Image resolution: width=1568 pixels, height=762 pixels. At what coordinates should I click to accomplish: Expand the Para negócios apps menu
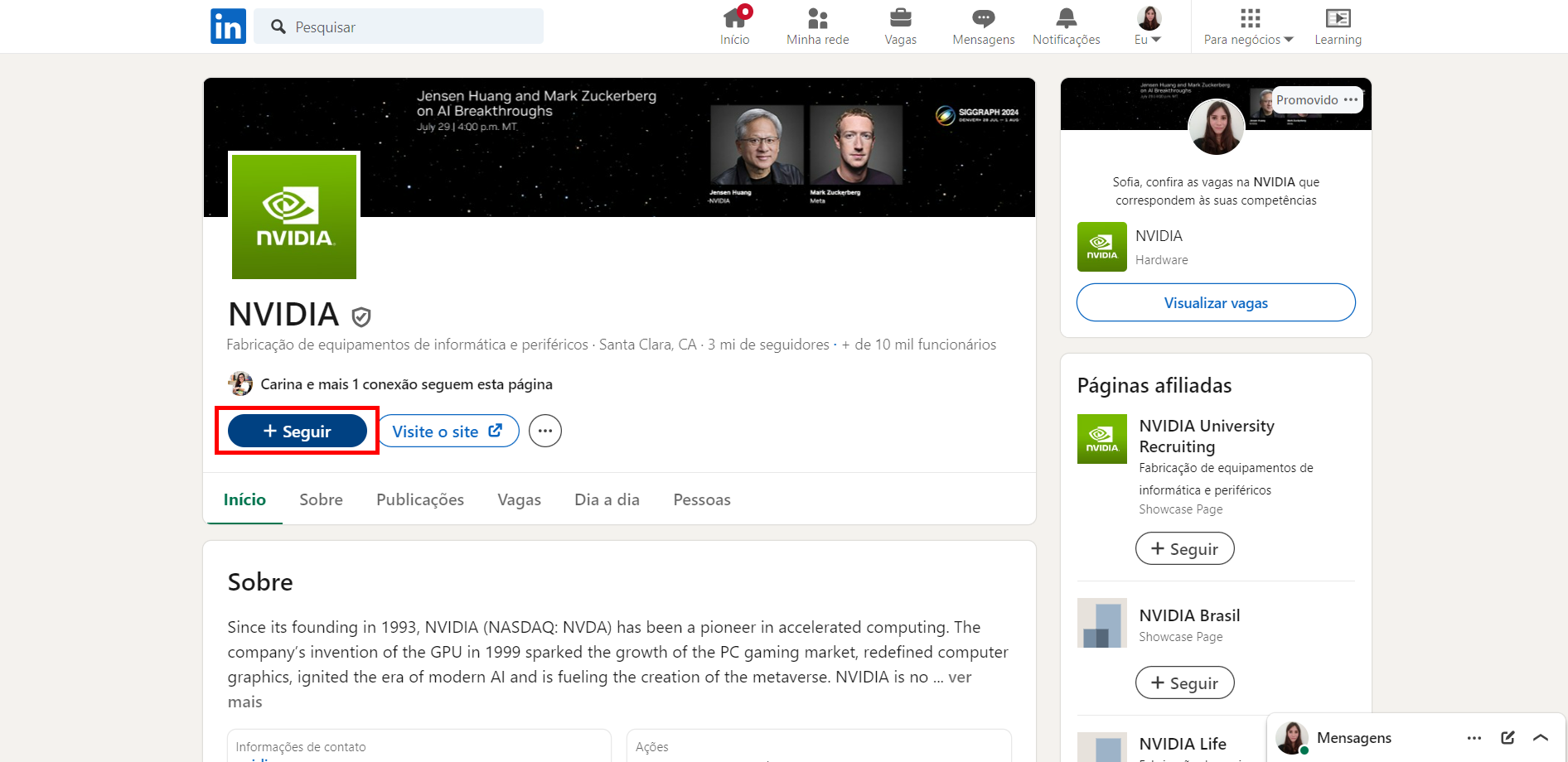1249,27
